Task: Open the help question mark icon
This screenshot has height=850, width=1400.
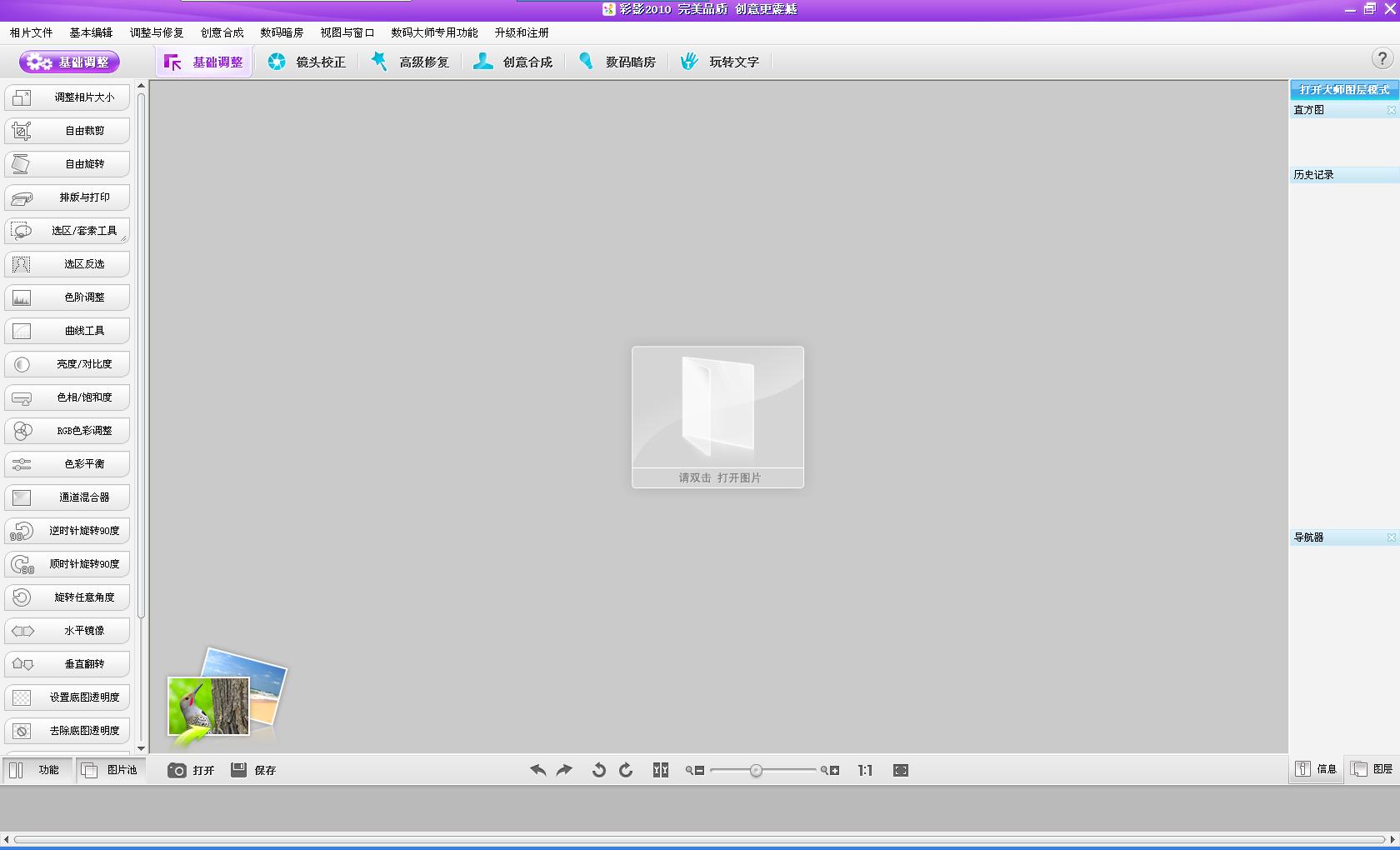Action: click(1382, 58)
